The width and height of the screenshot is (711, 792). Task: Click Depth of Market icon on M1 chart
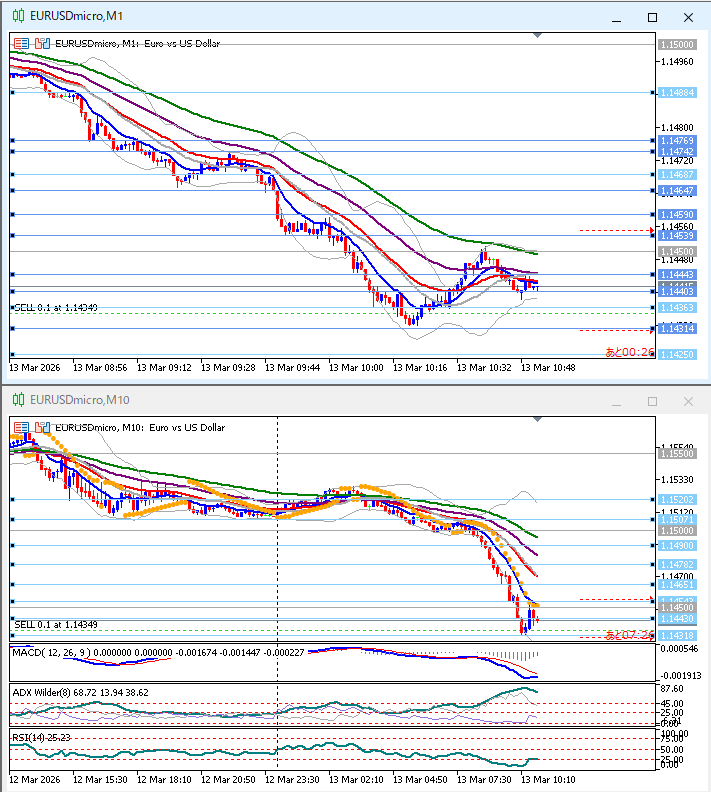click(x=41, y=43)
